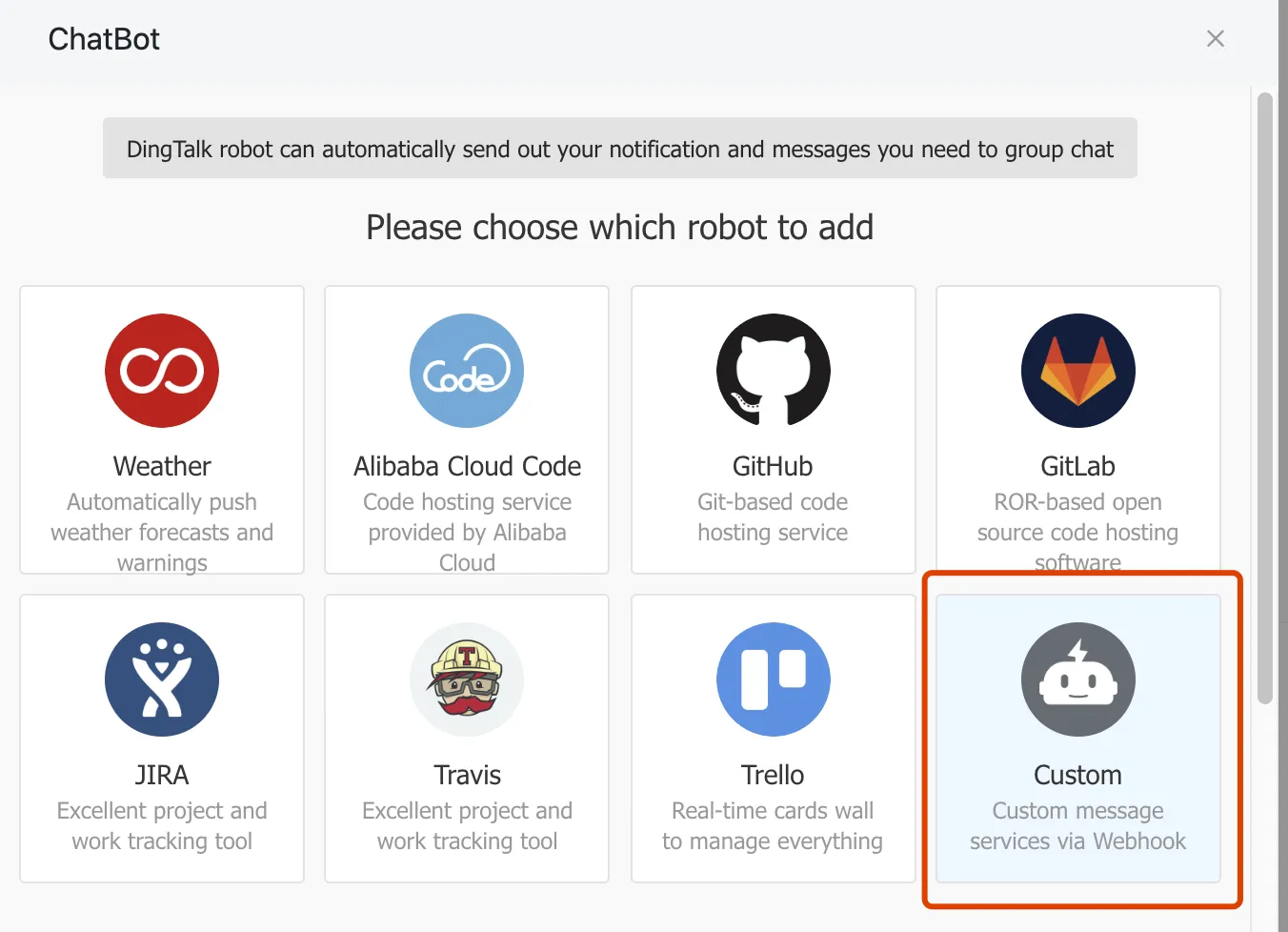Select the GitLab fox icon
The width and height of the screenshot is (1288, 932).
click(x=1077, y=371)
